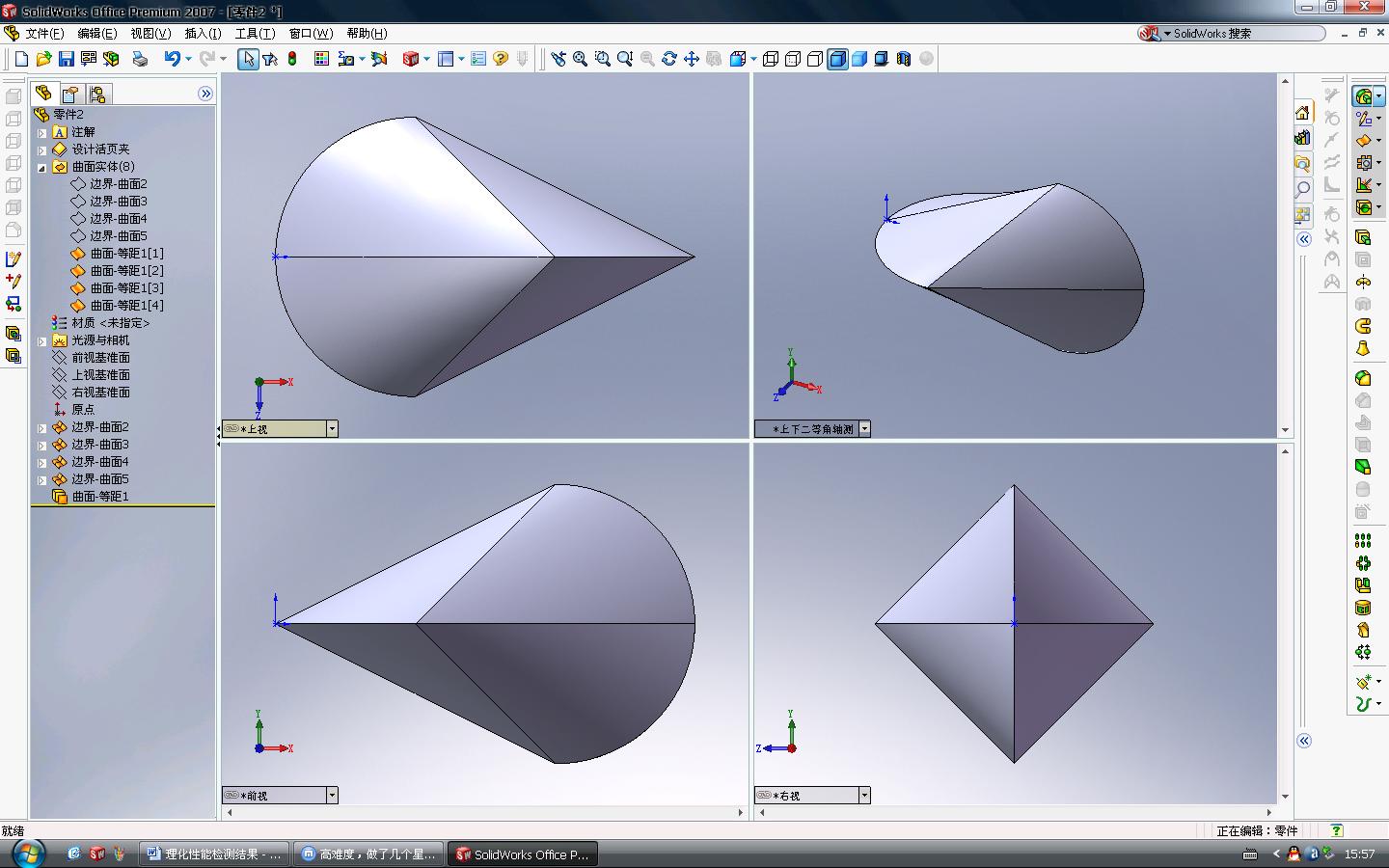Expand the 边界-曲面2 feature node
This screenshot has height=868, width=1389.
coord(42,428)
